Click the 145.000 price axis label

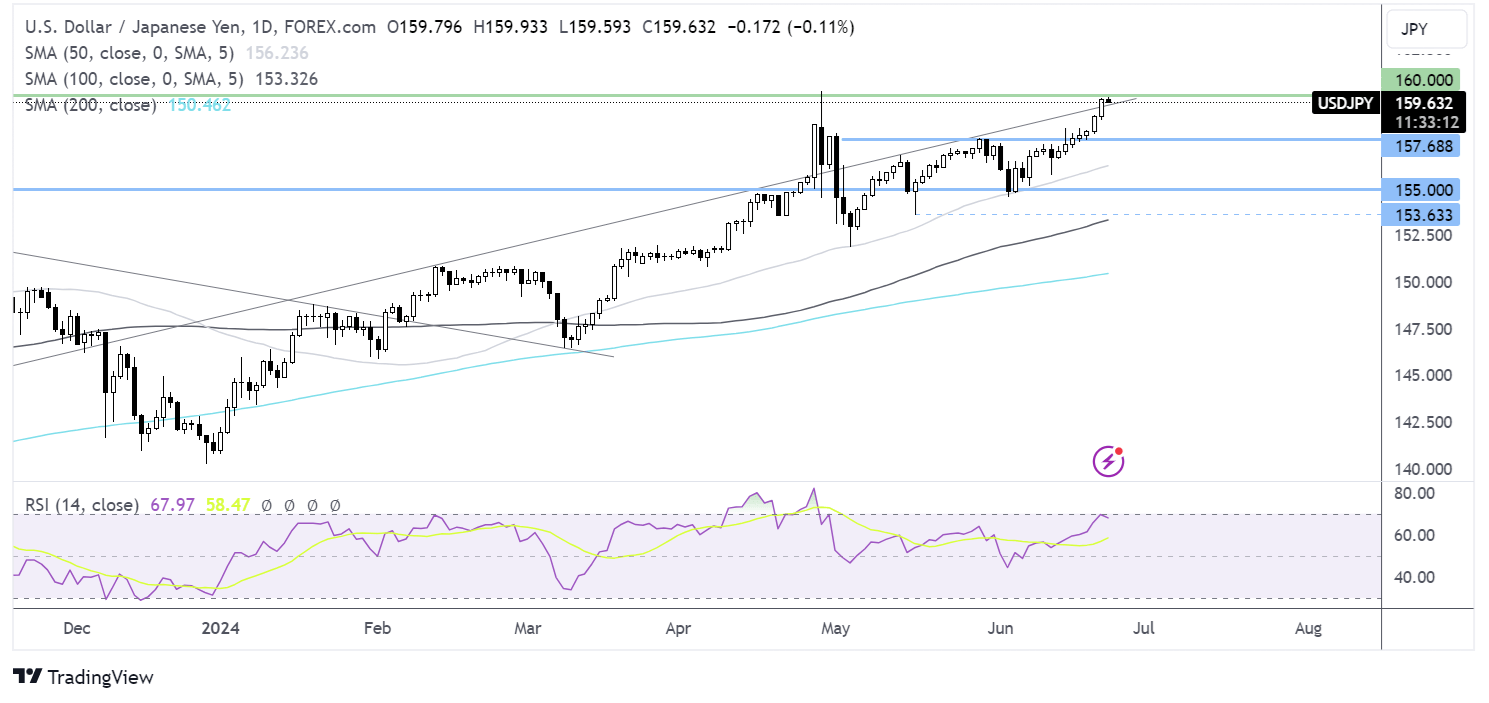click(1421, 375)
